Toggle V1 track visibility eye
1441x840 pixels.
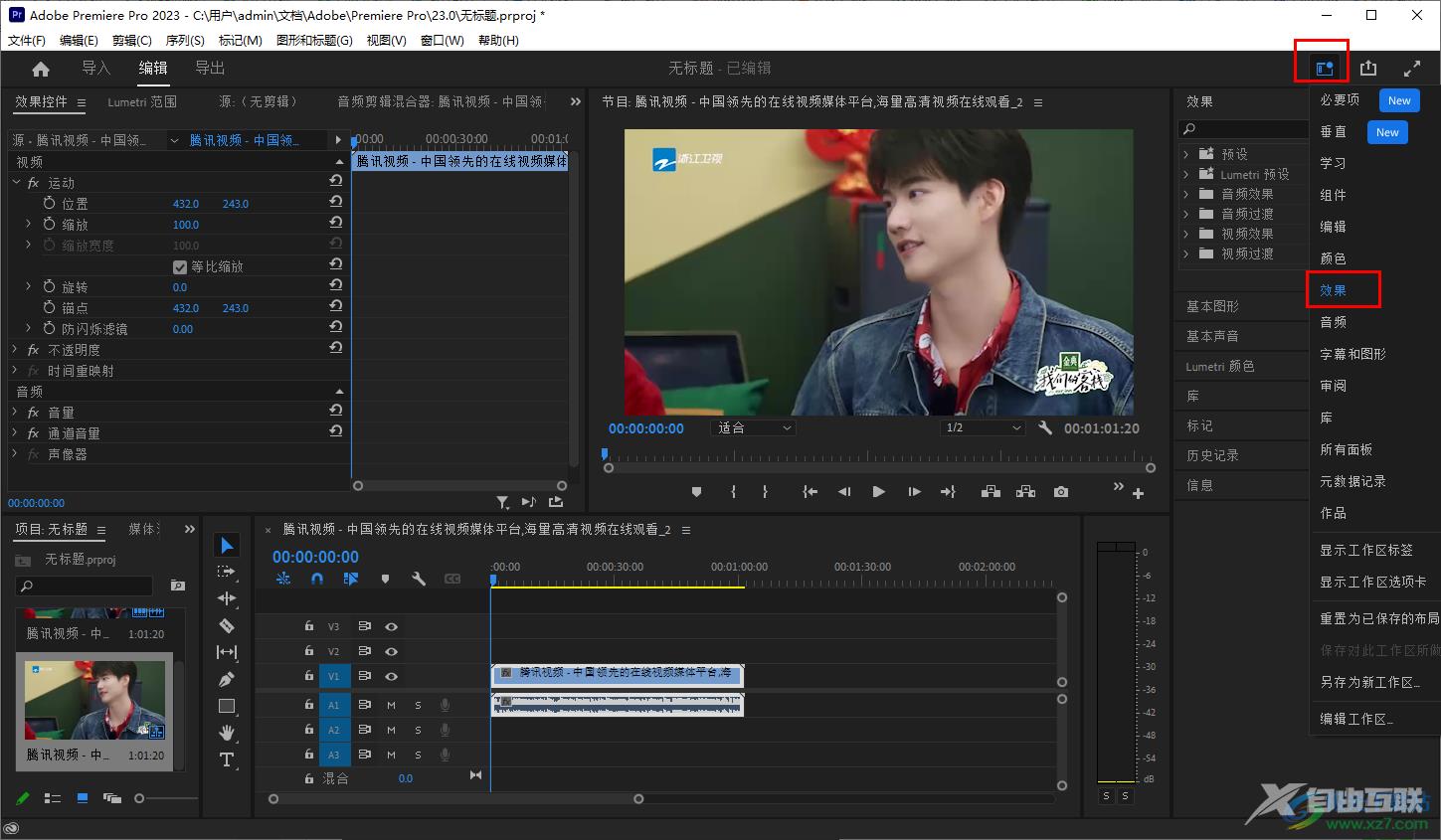point(392,676)
